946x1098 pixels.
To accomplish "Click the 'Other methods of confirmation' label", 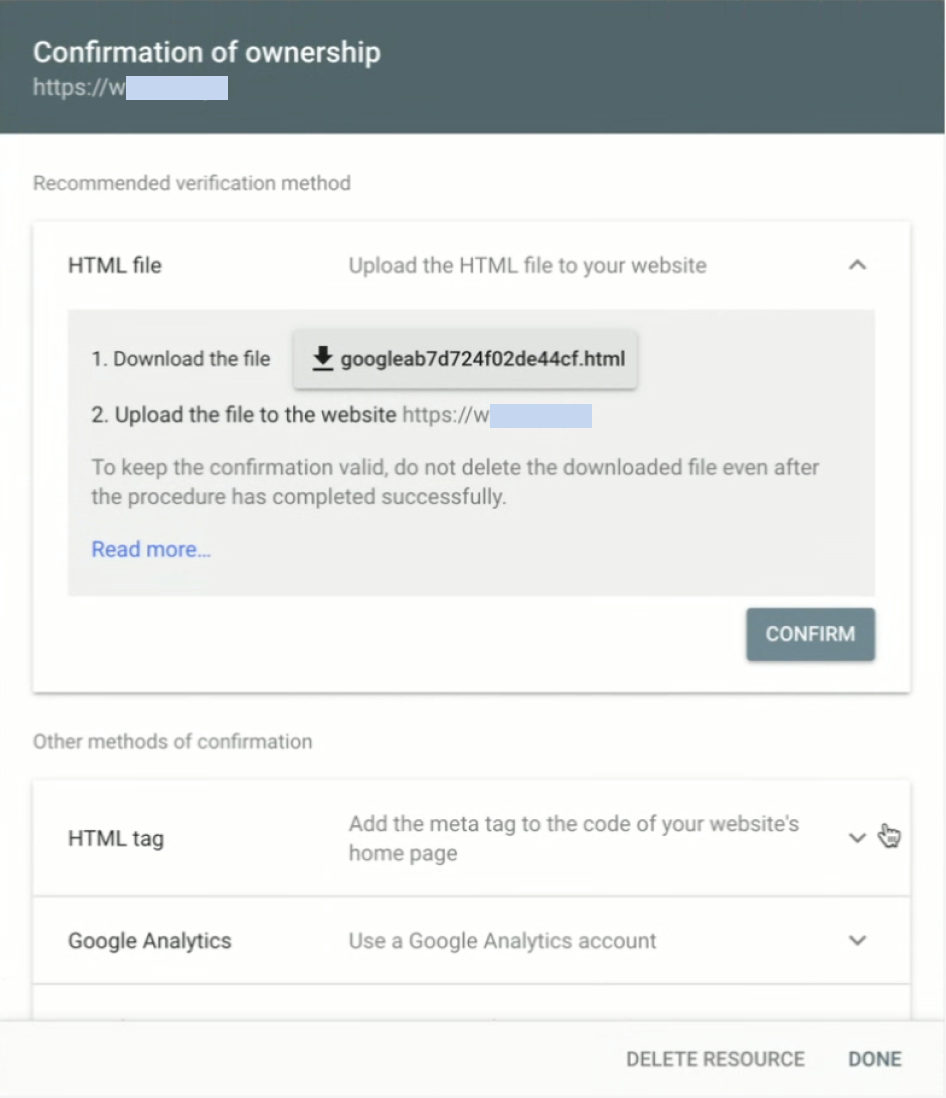I will coord(172,741).
